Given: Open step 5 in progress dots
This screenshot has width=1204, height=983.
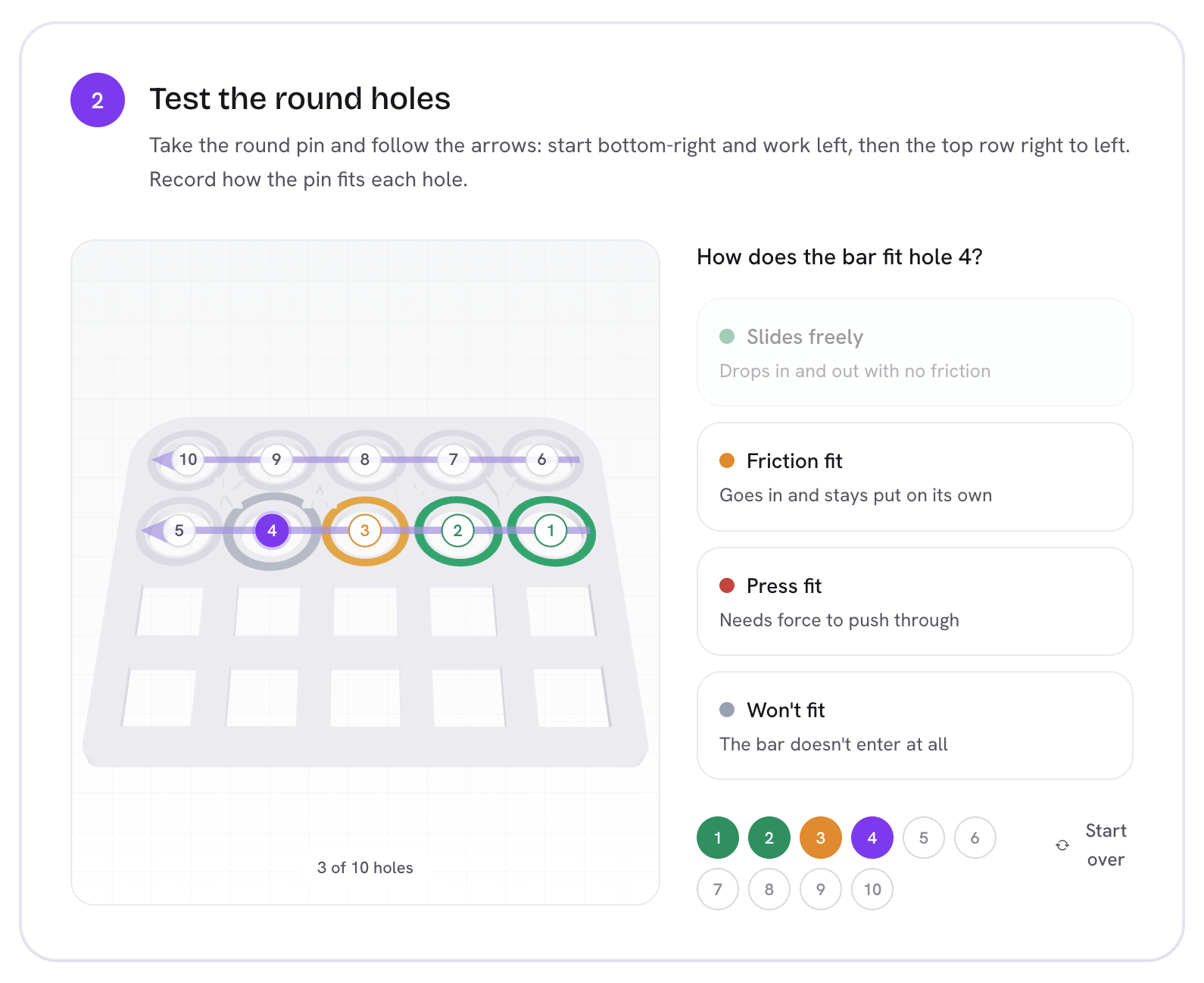Looking at the screenshot, I should tap(924, 838).
